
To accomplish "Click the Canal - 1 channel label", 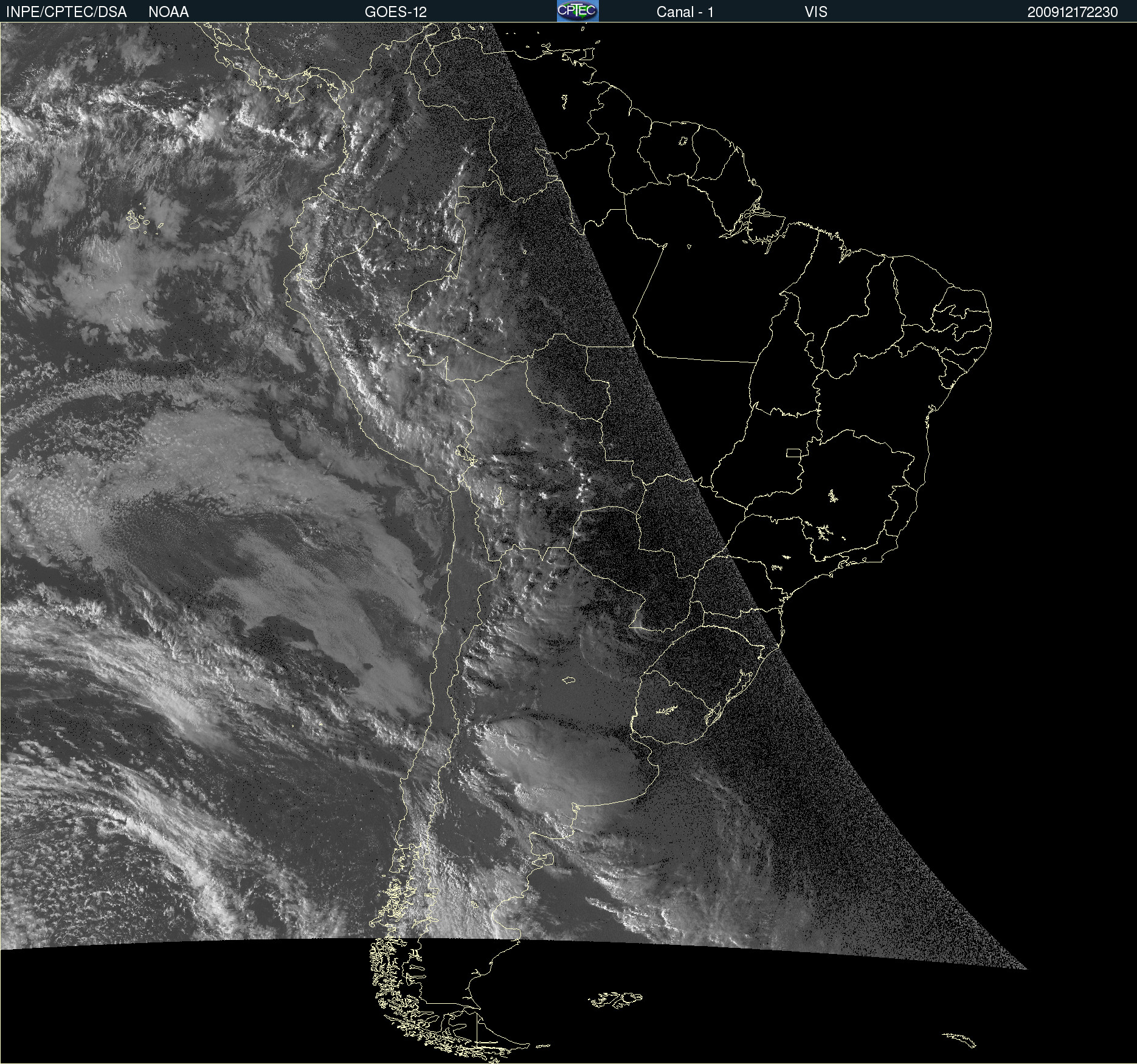I will [685, 12].
